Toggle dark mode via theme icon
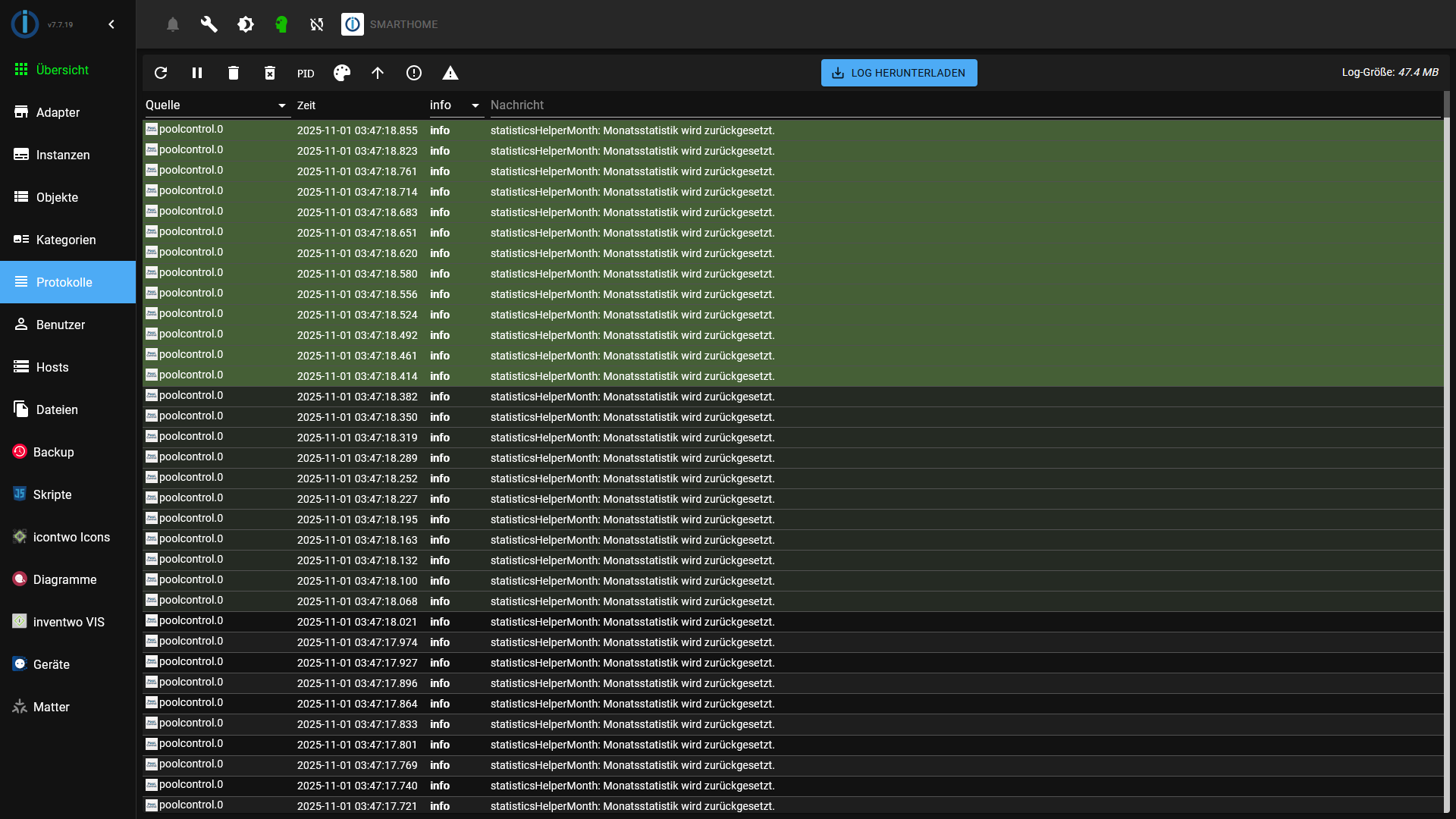Viewport: 1456px width, 819px height. (246, 24)
